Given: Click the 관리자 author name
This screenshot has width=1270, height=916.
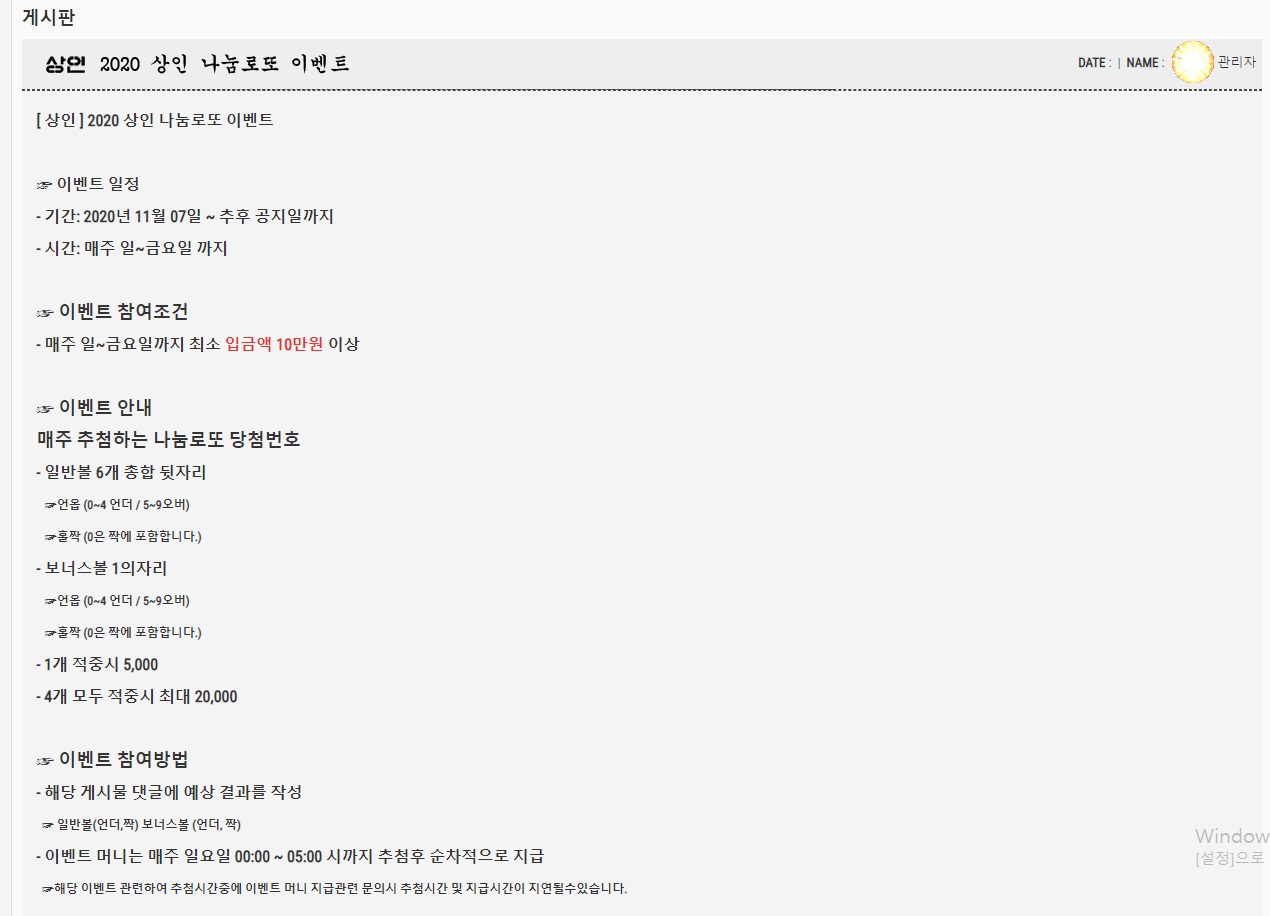Looking at the screenshot, I should point(1236,62).
